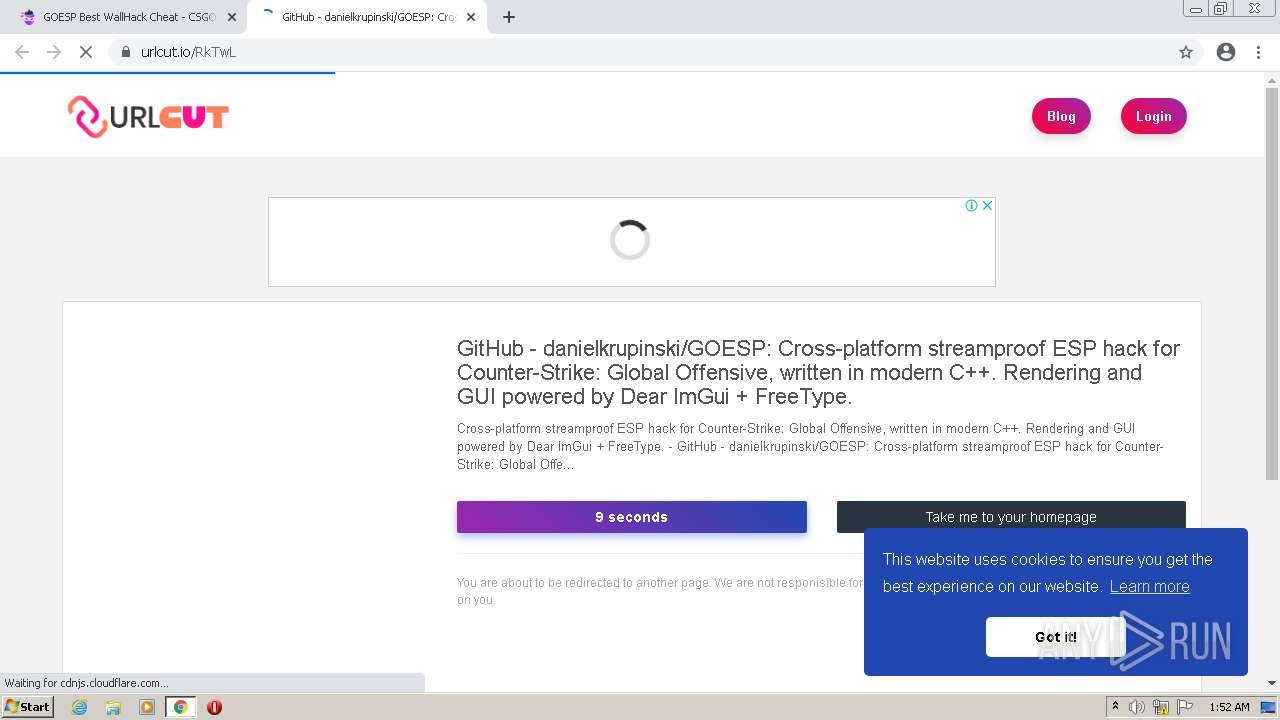
Task: Click the browser forward arrow
Action: click(54, 52)
